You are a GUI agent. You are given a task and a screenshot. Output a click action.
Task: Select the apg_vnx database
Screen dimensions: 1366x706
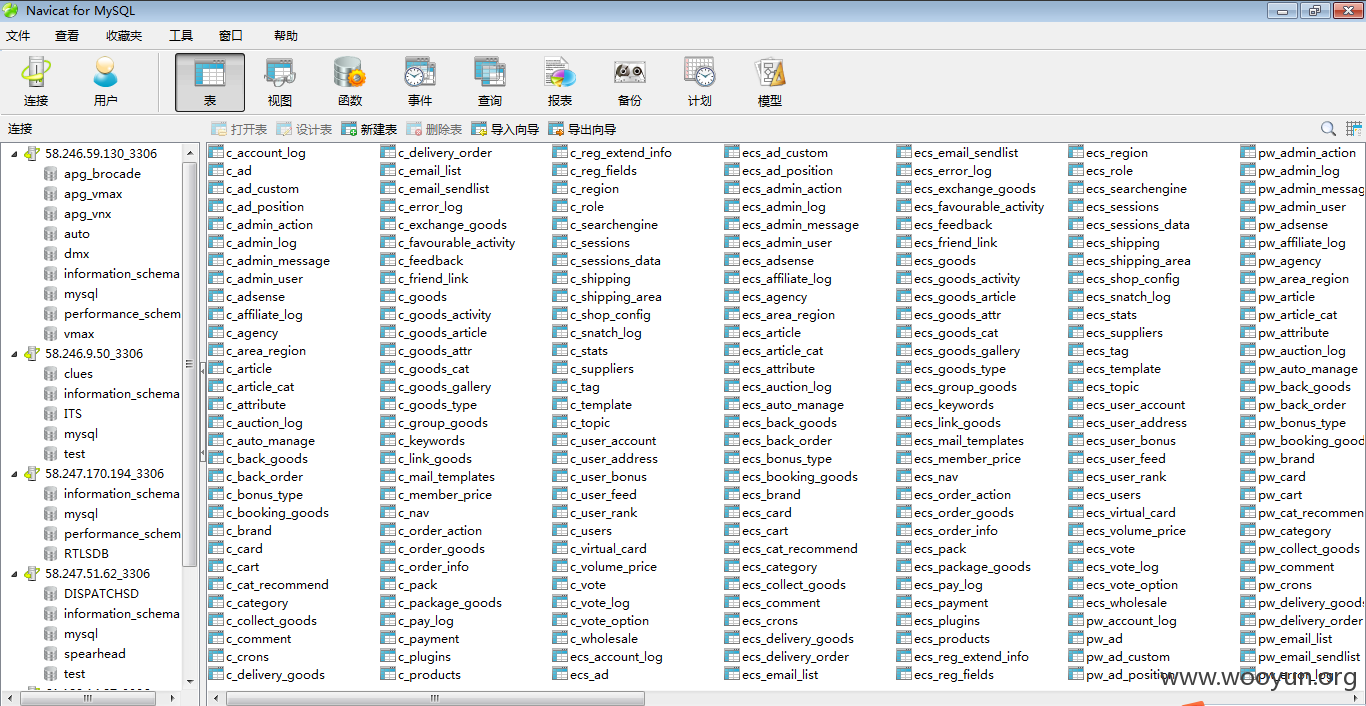tap(77, 214)
